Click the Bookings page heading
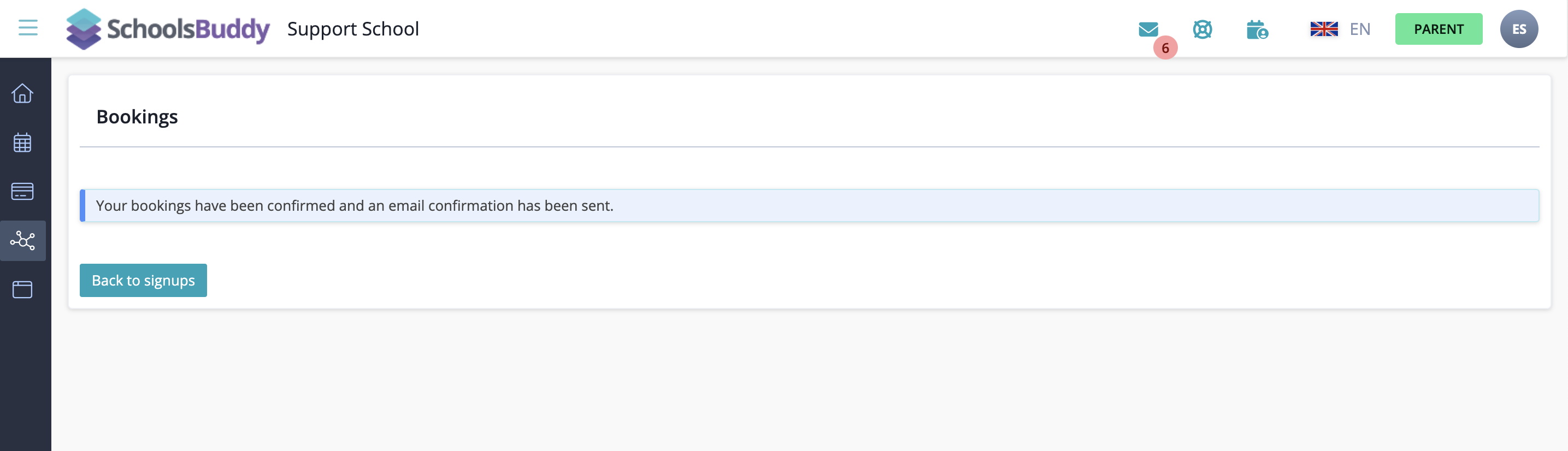Image resolution: width=1568 pixels, height=451 pixels. pos(137,116)
